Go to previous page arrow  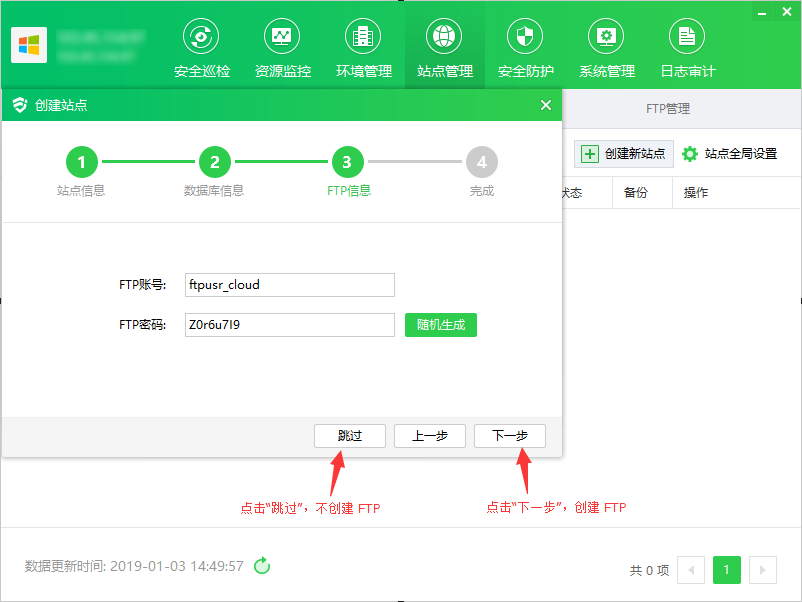click(691, 570)
